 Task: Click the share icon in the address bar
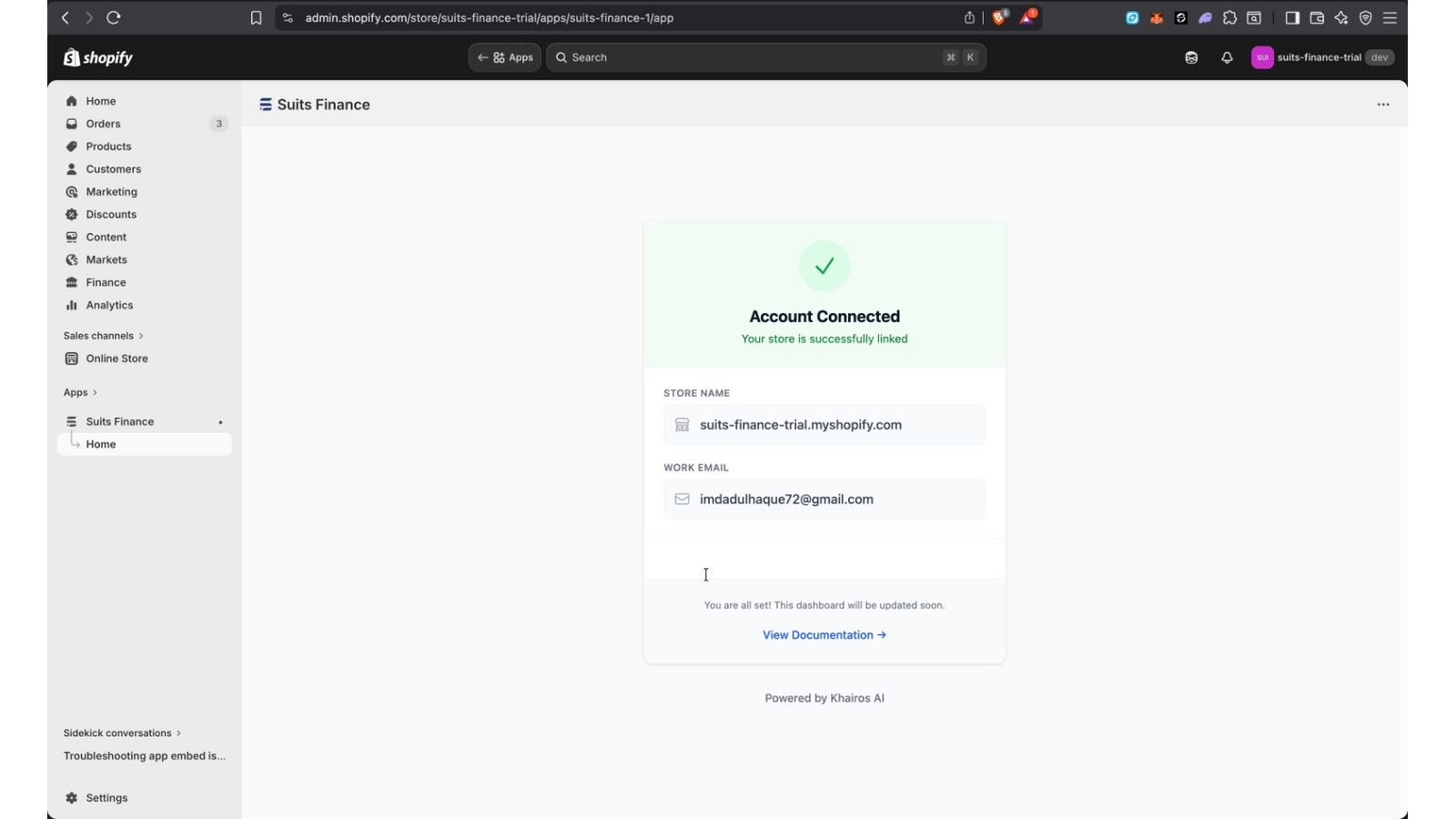pyautogui.click(x=969, y=17)
